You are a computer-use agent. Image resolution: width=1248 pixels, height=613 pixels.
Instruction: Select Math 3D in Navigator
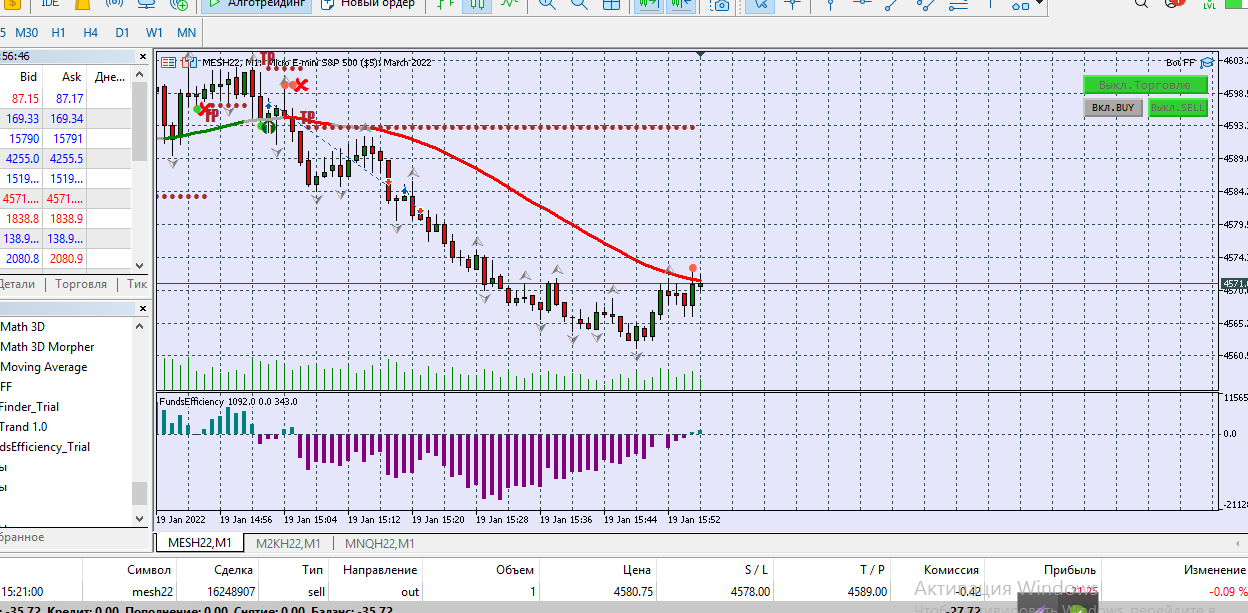tap(22, 327)
